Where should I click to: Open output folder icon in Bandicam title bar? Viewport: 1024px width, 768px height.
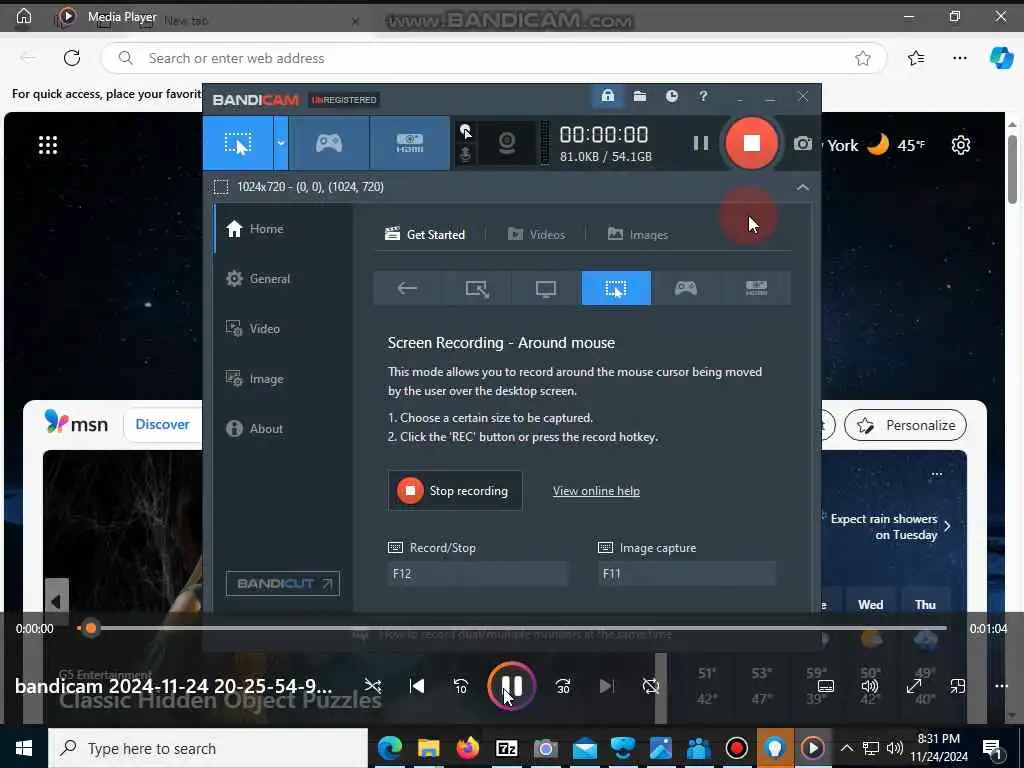639,97
